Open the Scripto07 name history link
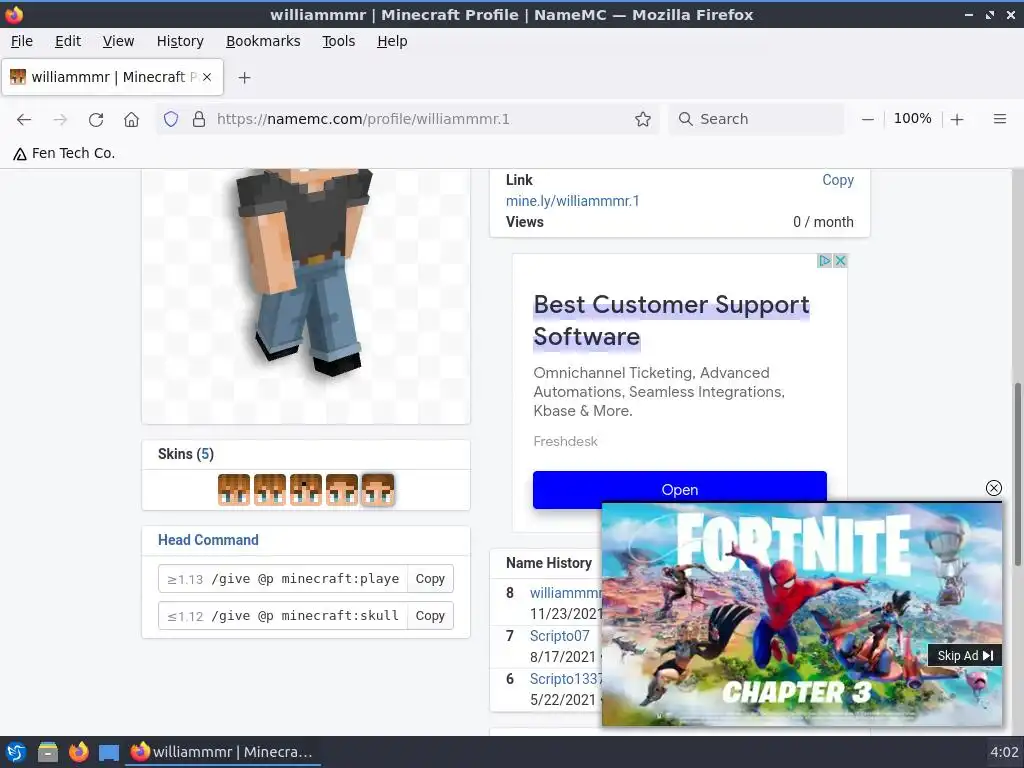 click(560, 636)
